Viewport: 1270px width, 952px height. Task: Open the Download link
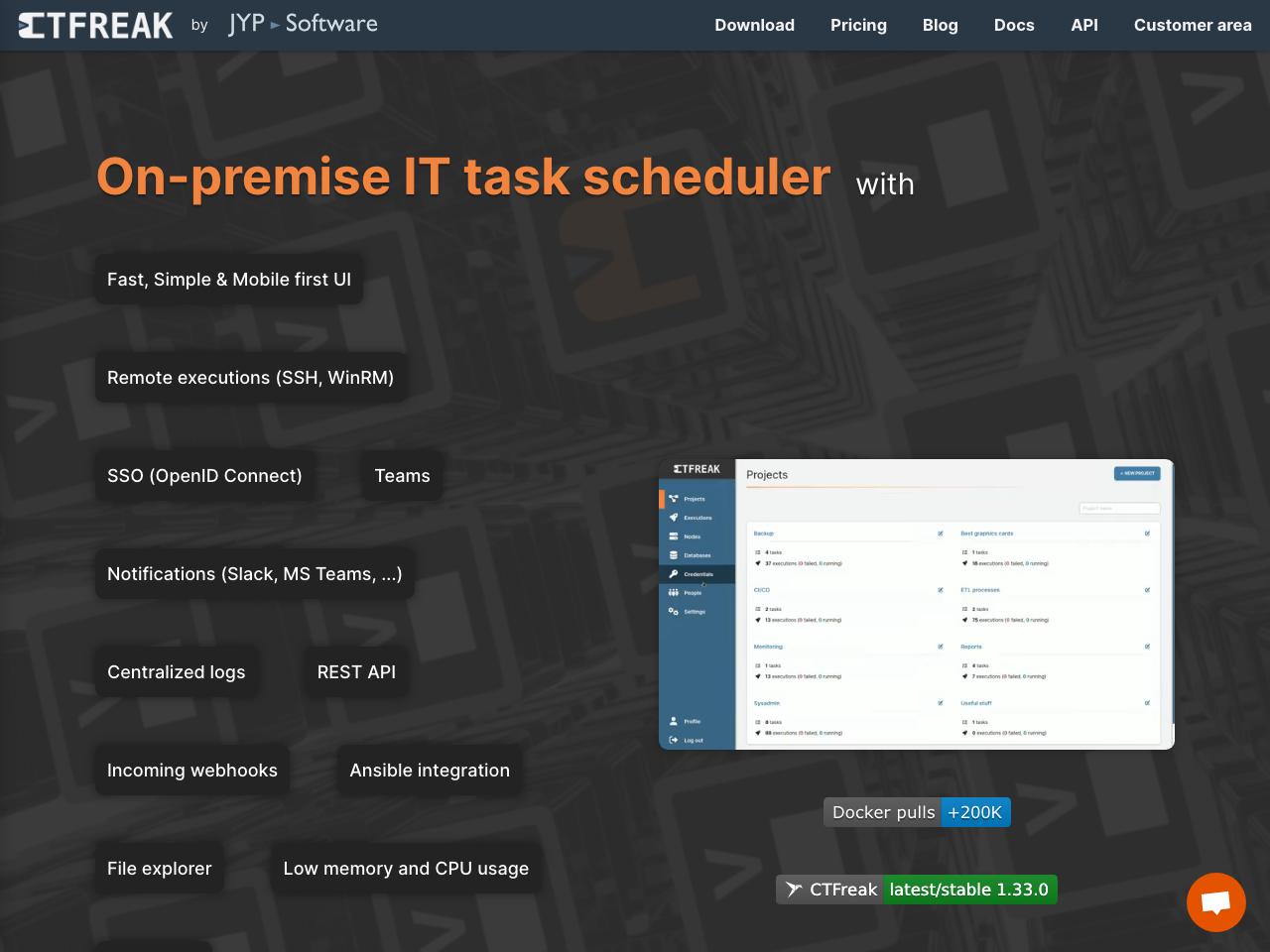[x=754, y=25]
